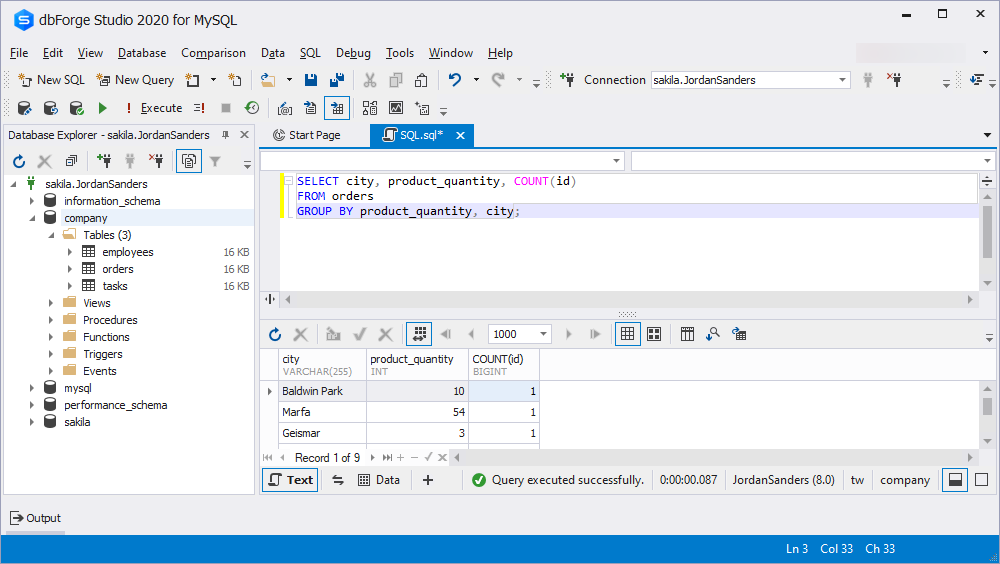
Task: Select the tasks table in tree
Action: 115,286
